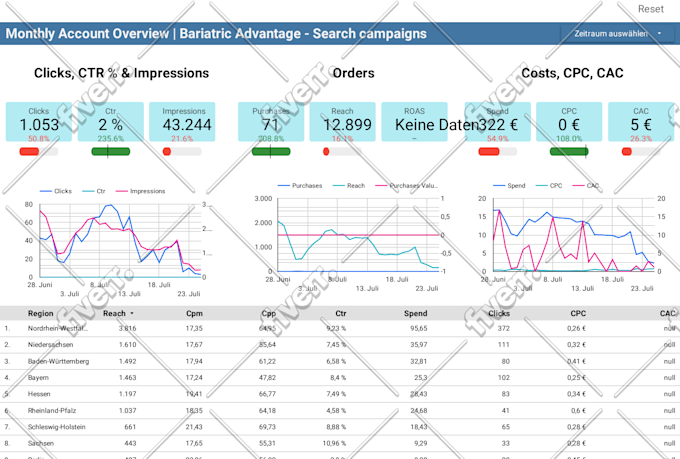Click the Cpm value 17,94

(194, 361)
